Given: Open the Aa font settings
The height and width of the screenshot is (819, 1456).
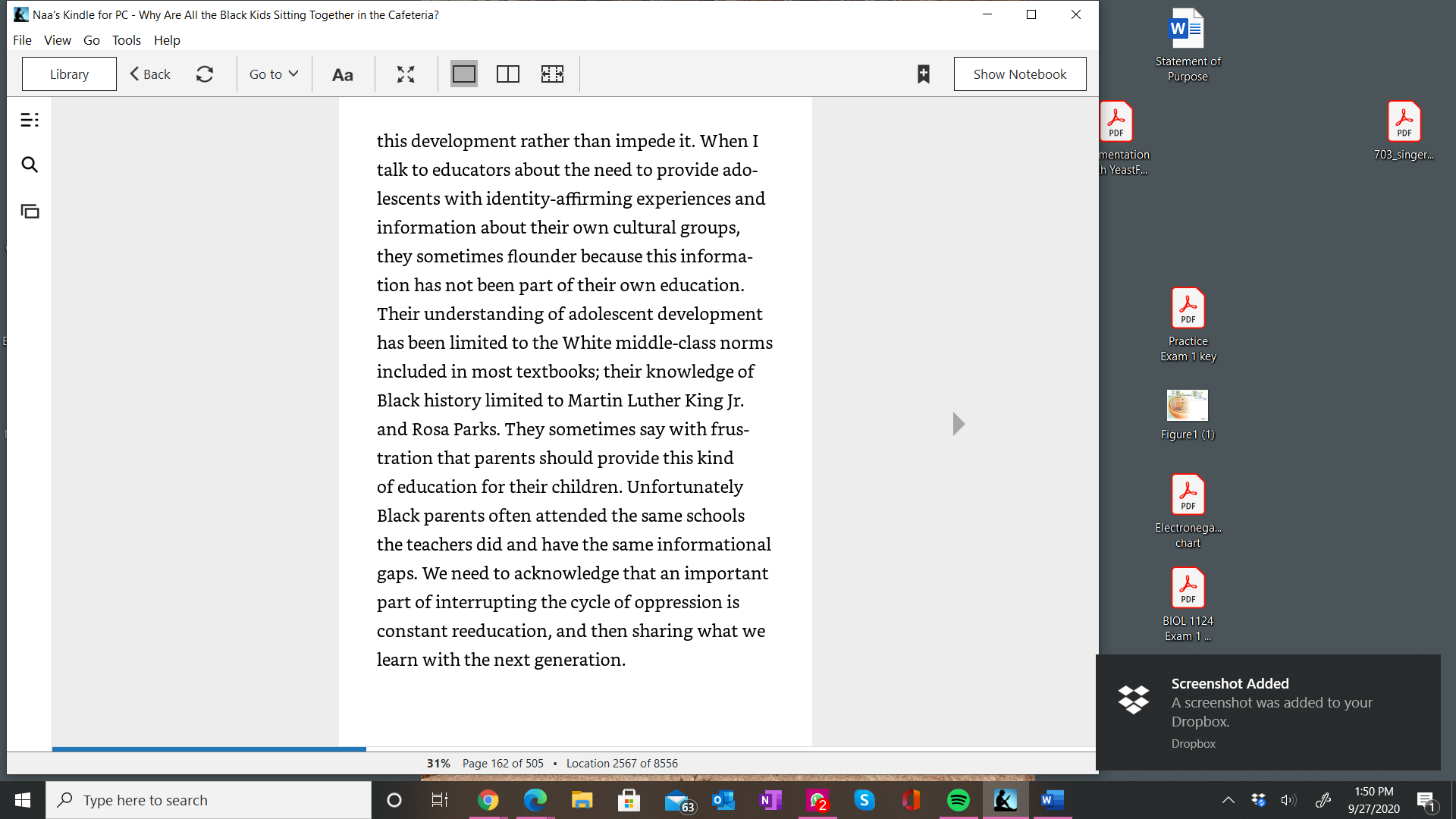Looking at the screenshot, I should pyautogui.click(x=343, y=74).
